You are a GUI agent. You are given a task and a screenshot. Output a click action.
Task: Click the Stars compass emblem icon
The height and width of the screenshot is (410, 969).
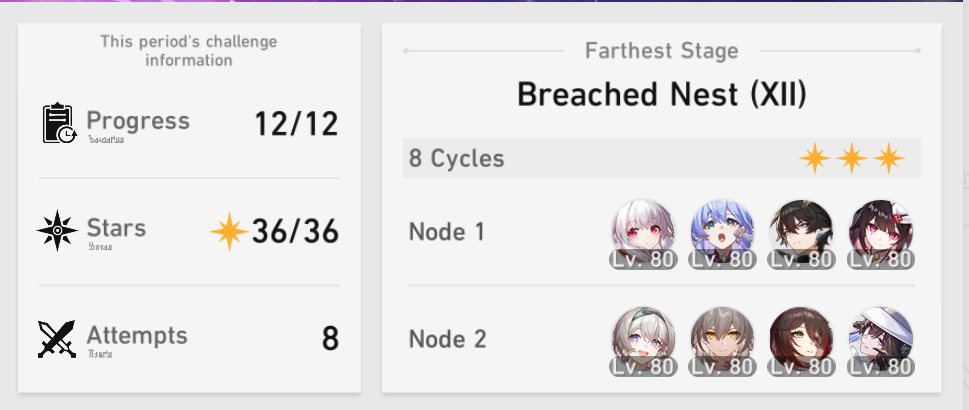(x=58, y=231)
